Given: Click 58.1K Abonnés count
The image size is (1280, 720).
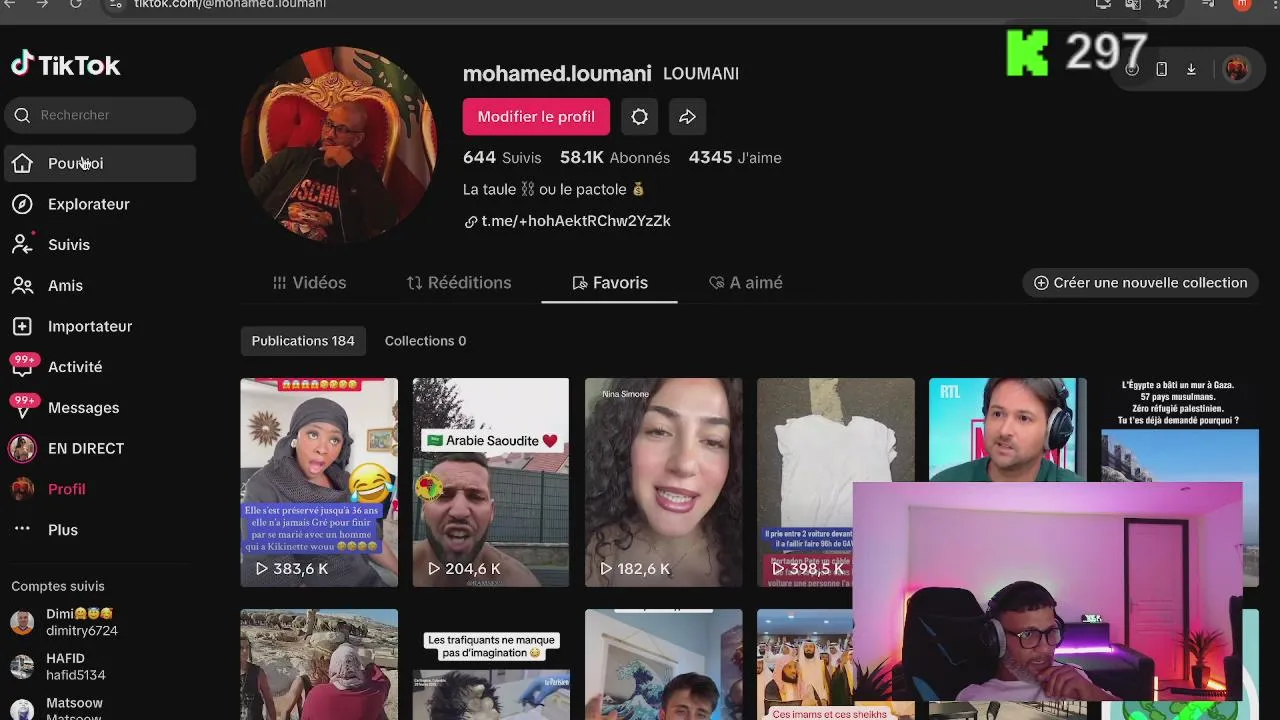Looking at the screenshot, I should [615, 158].
